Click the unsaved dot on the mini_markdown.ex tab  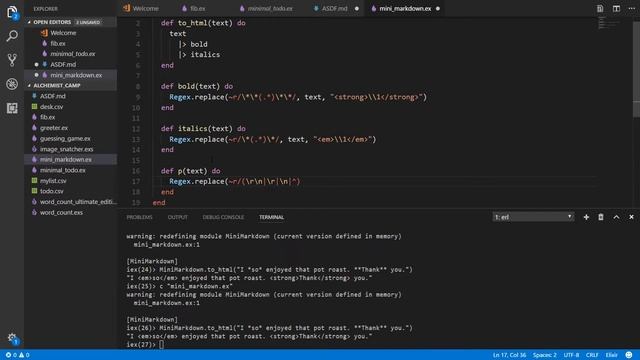coord(438,9)
